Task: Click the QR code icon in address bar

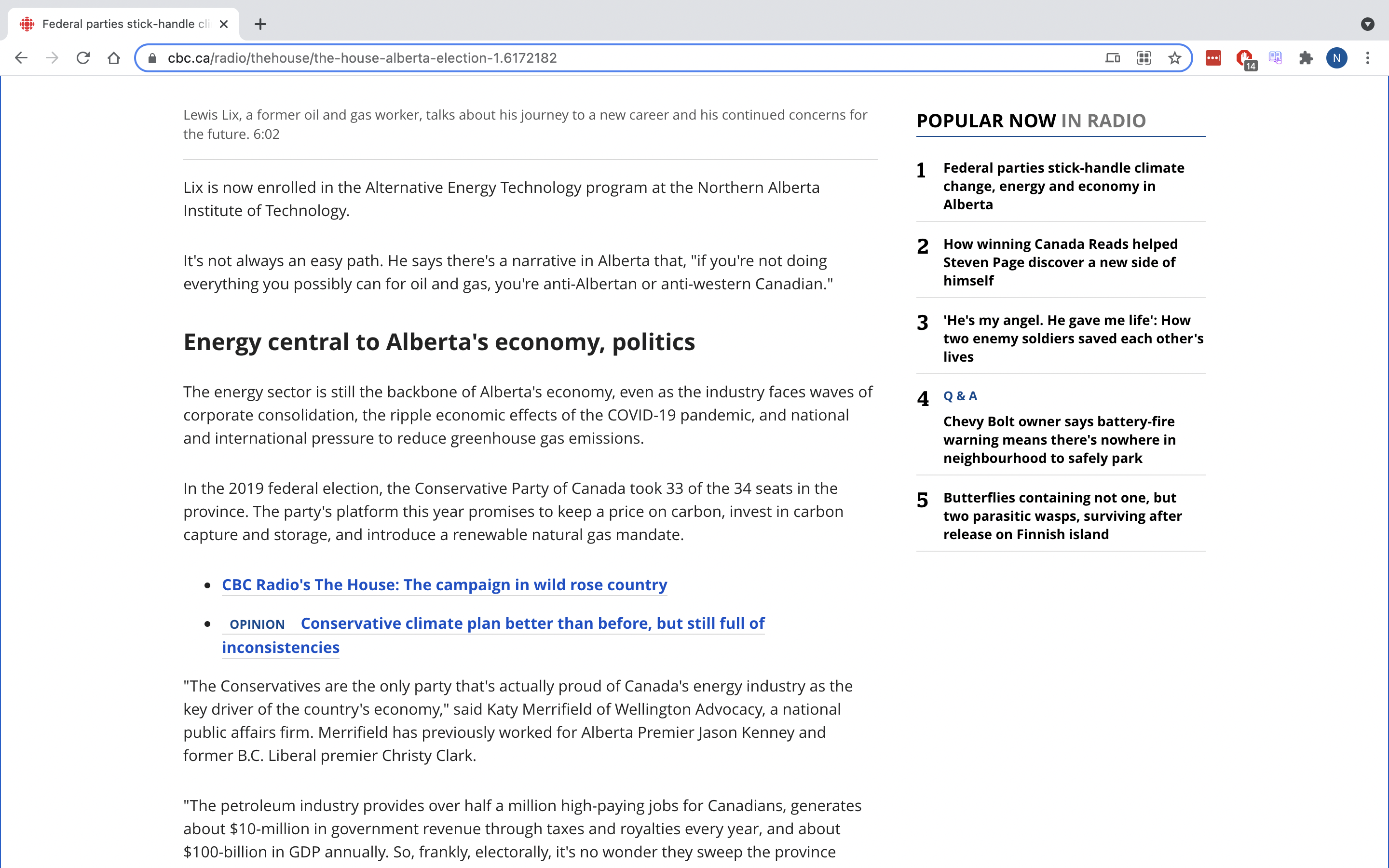Action: 1144,58
